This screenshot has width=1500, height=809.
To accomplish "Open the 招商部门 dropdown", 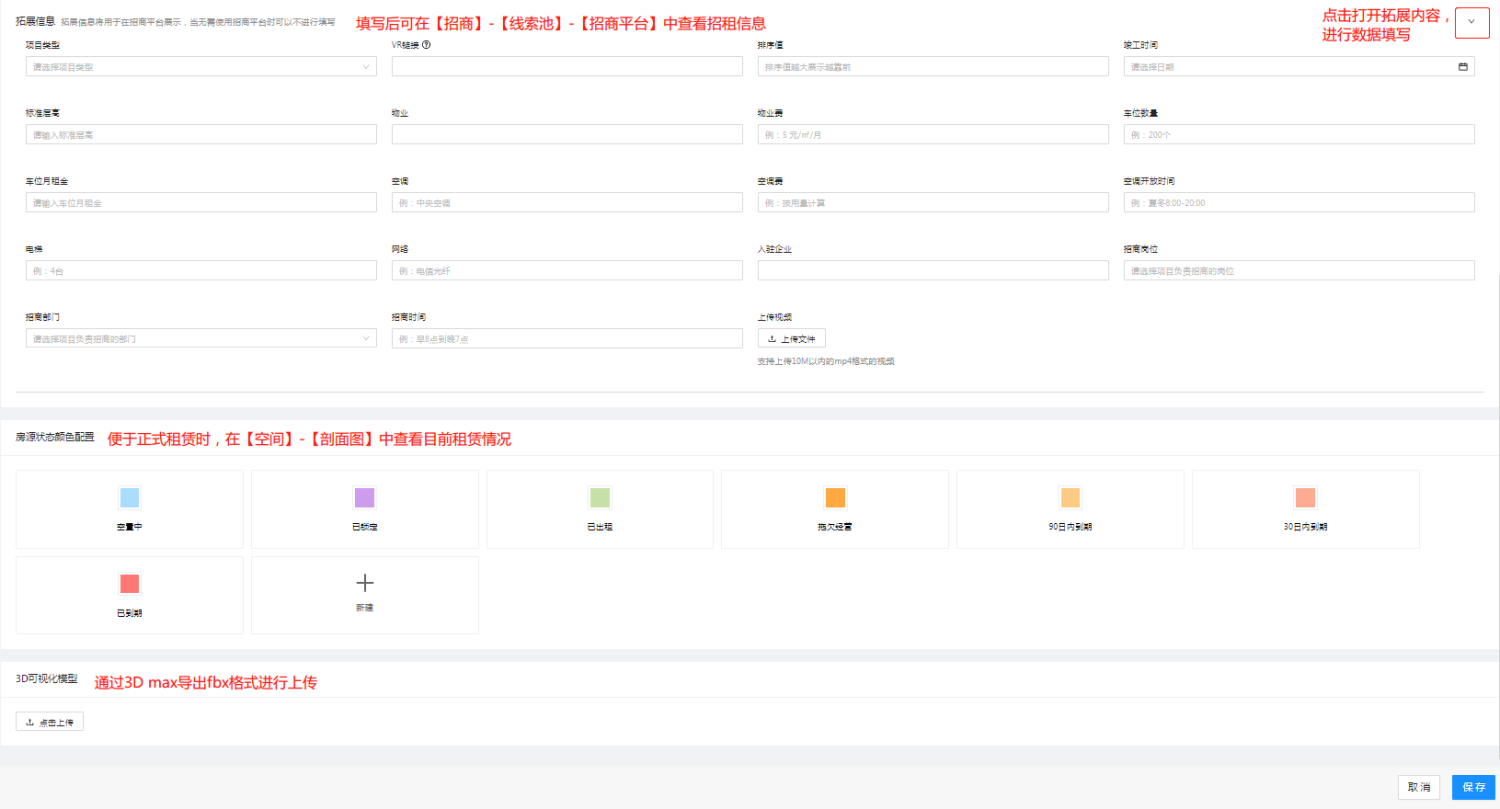I will (x=201, y=339).
